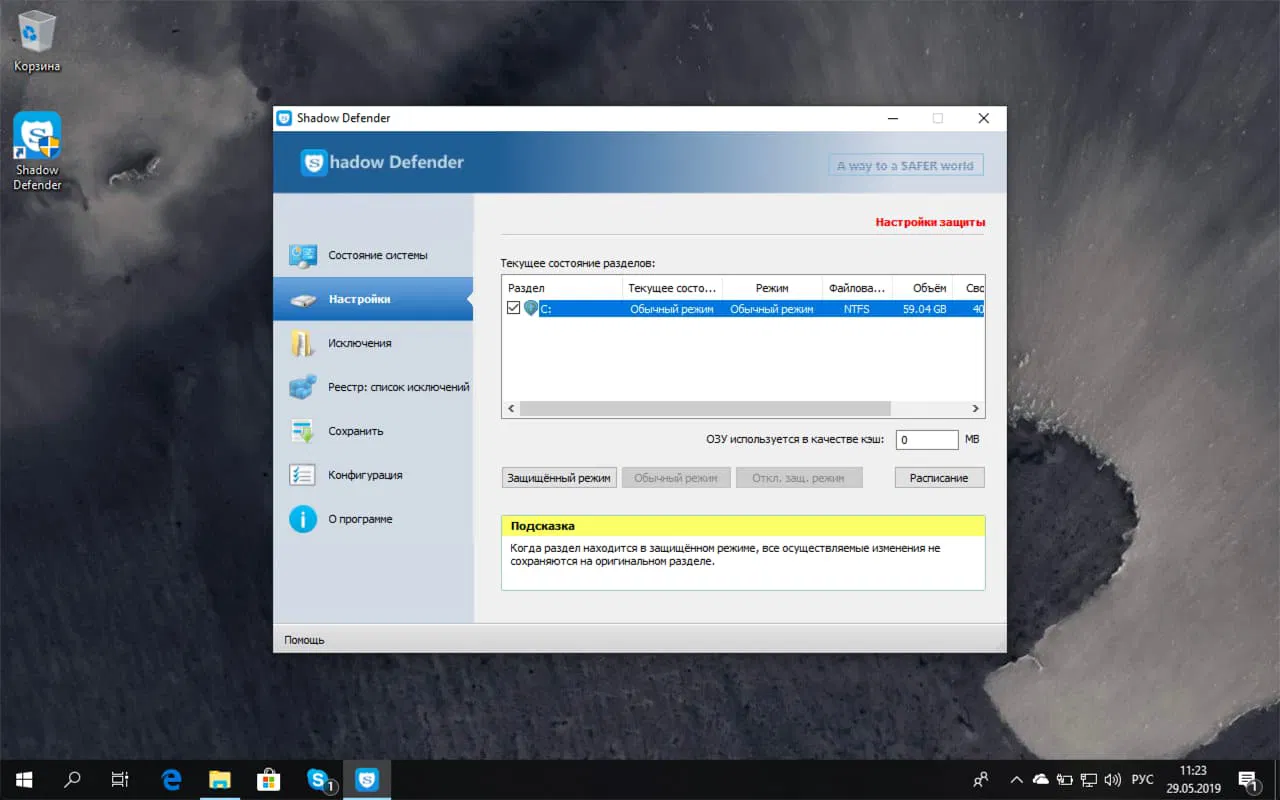Open taskbar Search magnifier
Image resolution: width=1280 pixels, height=800 pixels.
click(x=72, y=779)
